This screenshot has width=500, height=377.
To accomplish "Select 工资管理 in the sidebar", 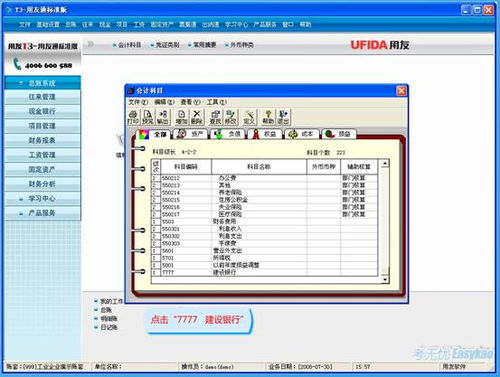I will tap(42, 155).
